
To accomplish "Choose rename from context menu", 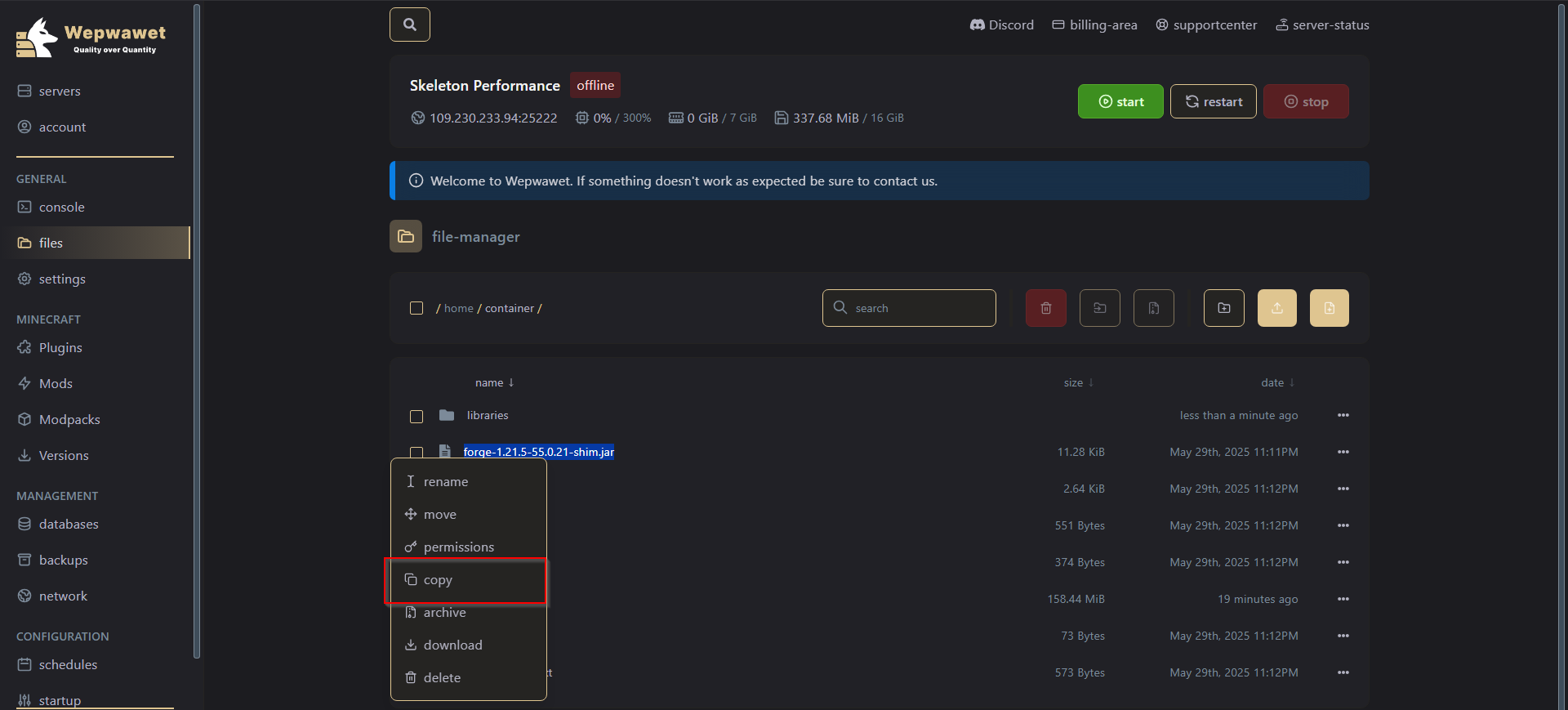I will coord(469,481).
